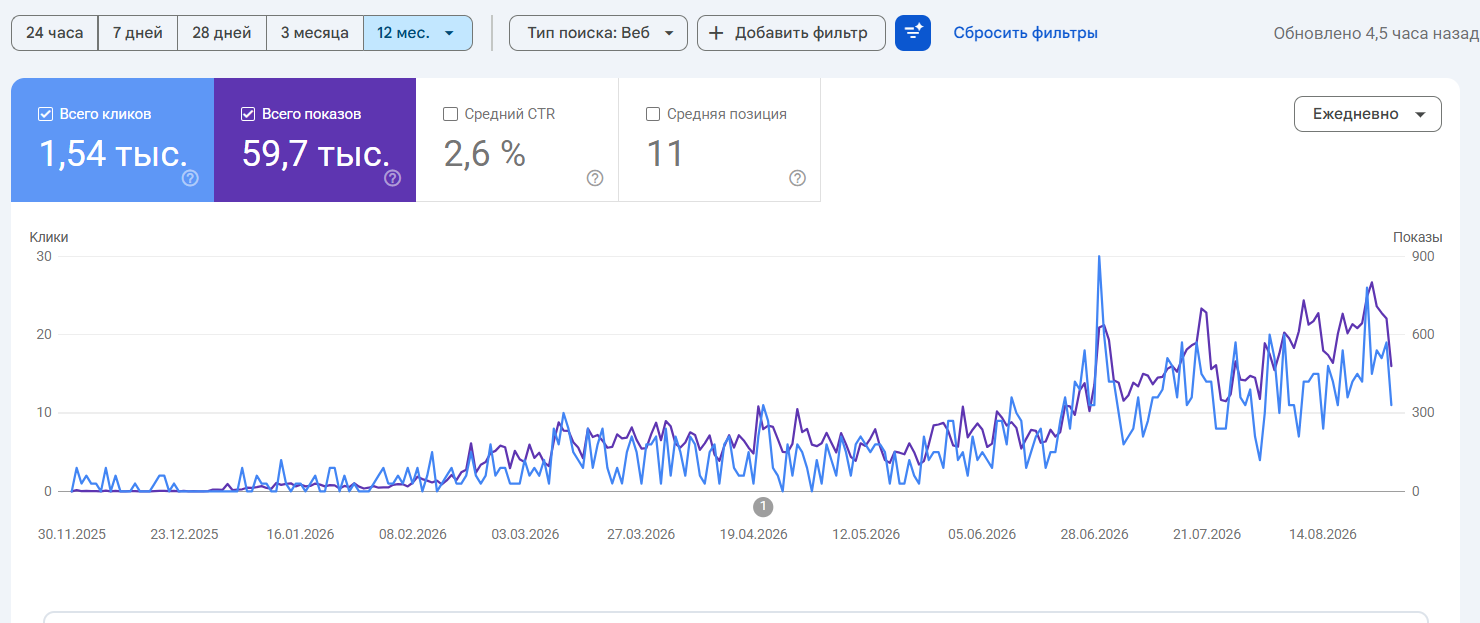Click the 08.02.2026 date label
Viewport: 1480px width, 623px height.
(412, 534)
